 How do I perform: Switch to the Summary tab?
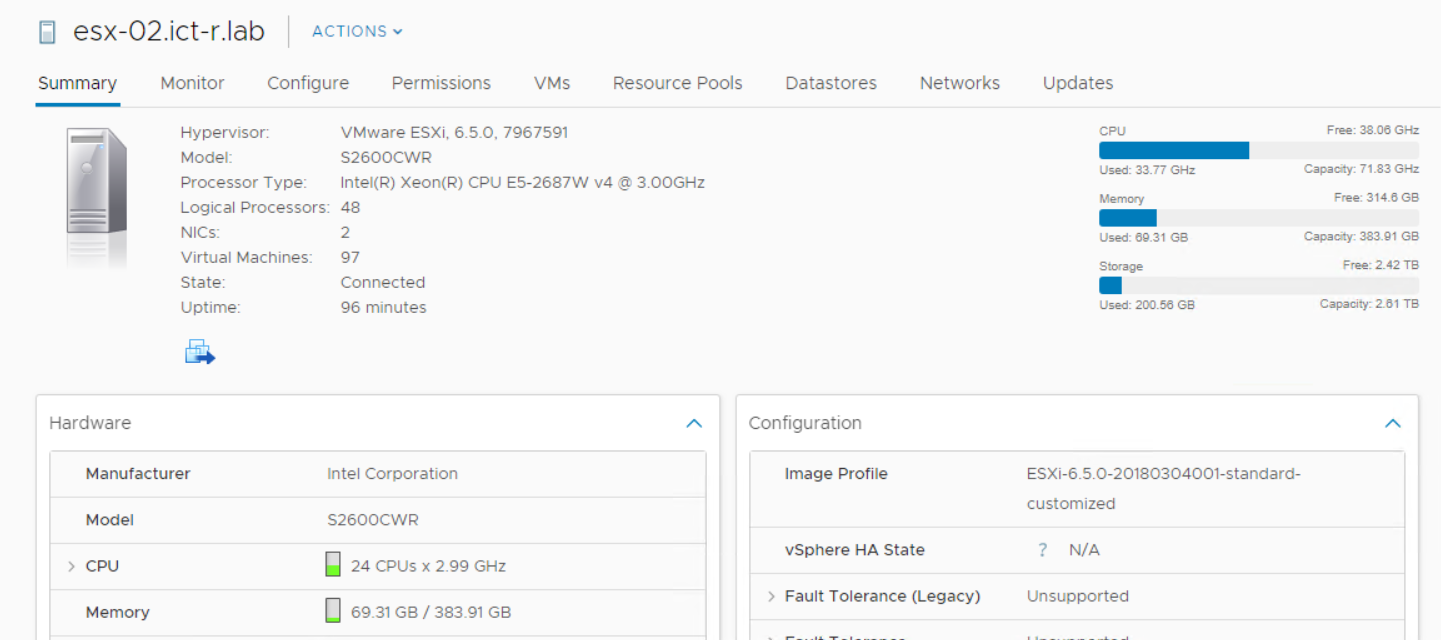(77, 83)
